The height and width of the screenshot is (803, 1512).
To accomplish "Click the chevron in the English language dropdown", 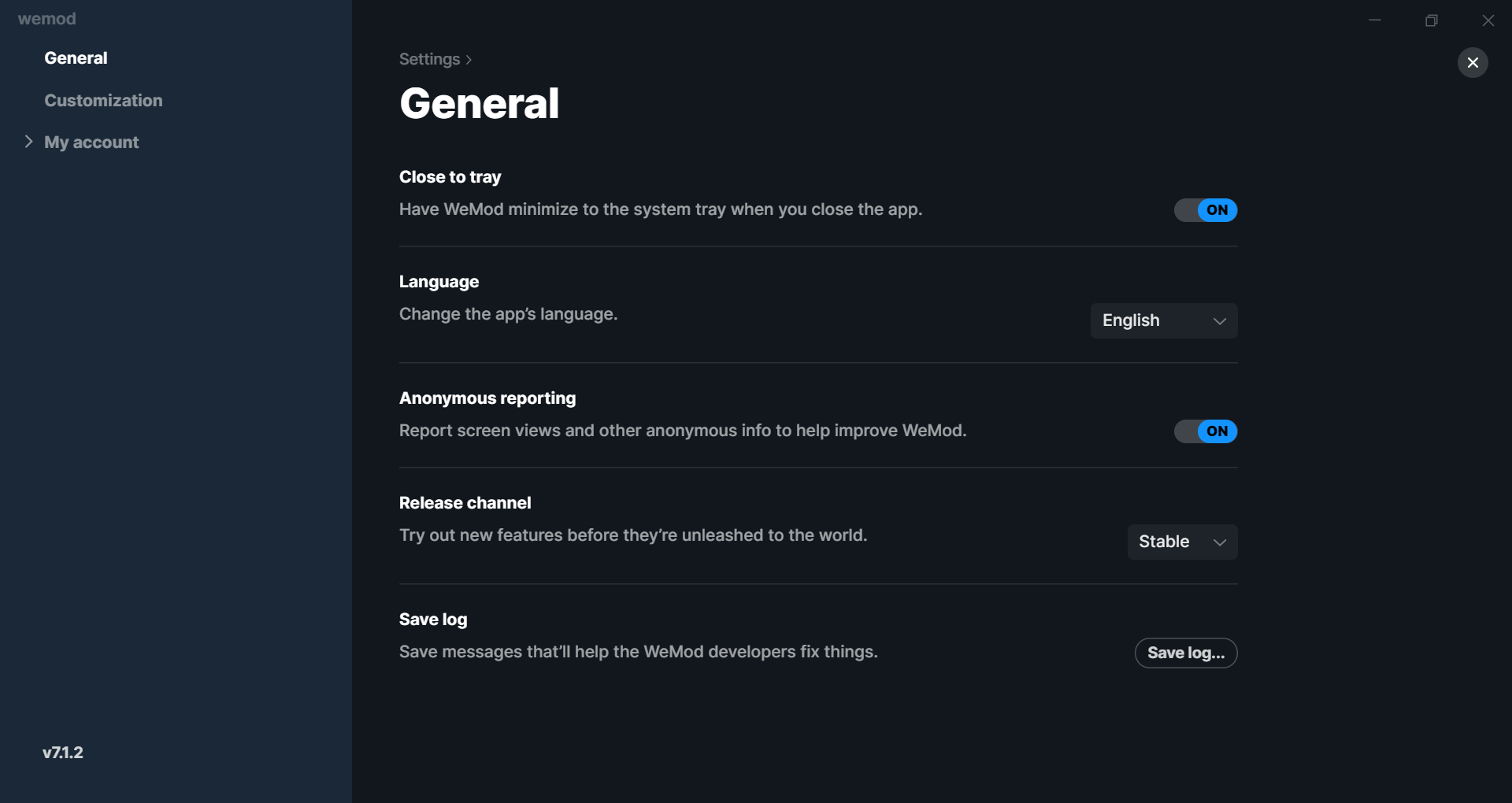I will [1220, 321].
